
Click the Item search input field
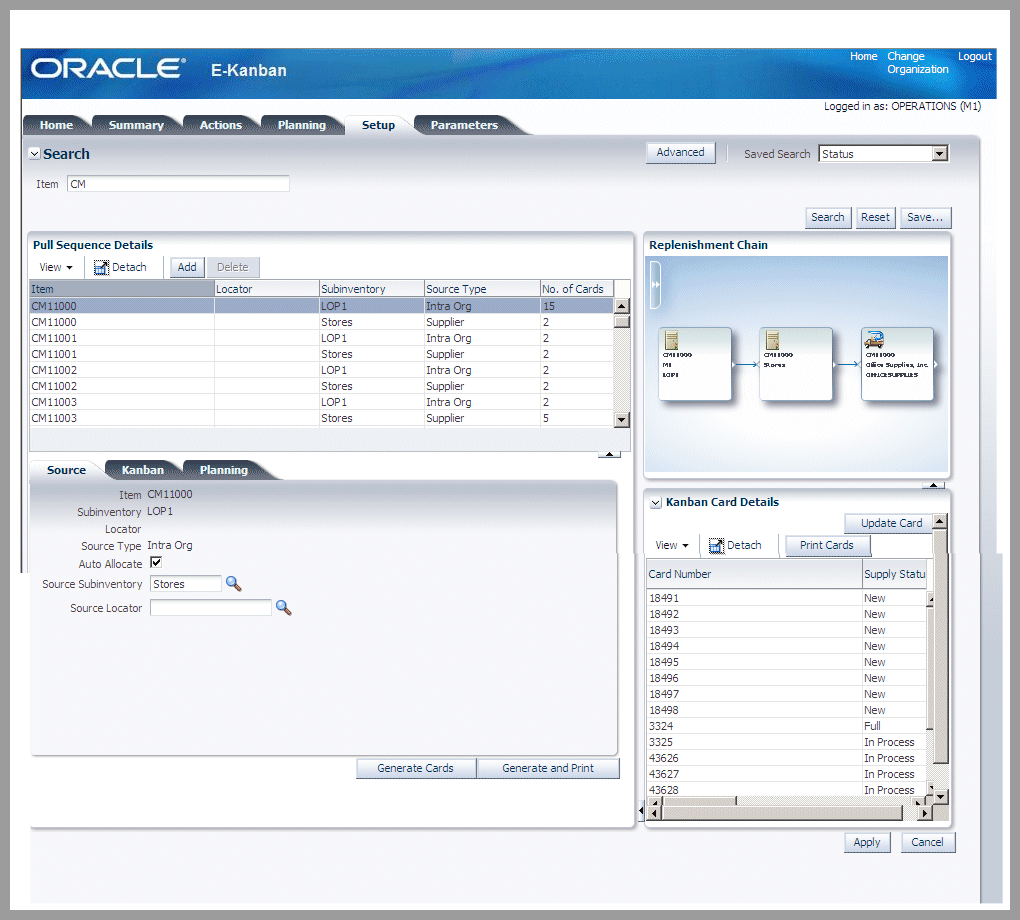pyautogui.click(x=178, y=184)
